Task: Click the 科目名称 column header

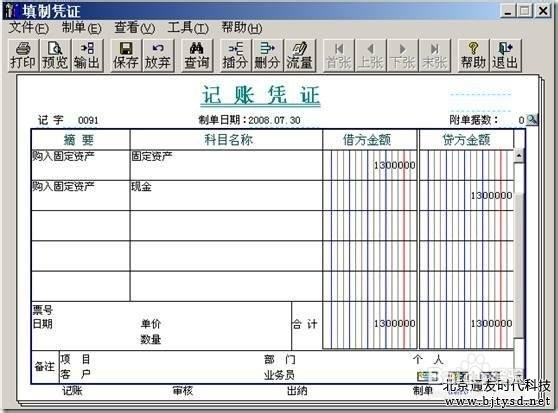Action: (226, 140)
